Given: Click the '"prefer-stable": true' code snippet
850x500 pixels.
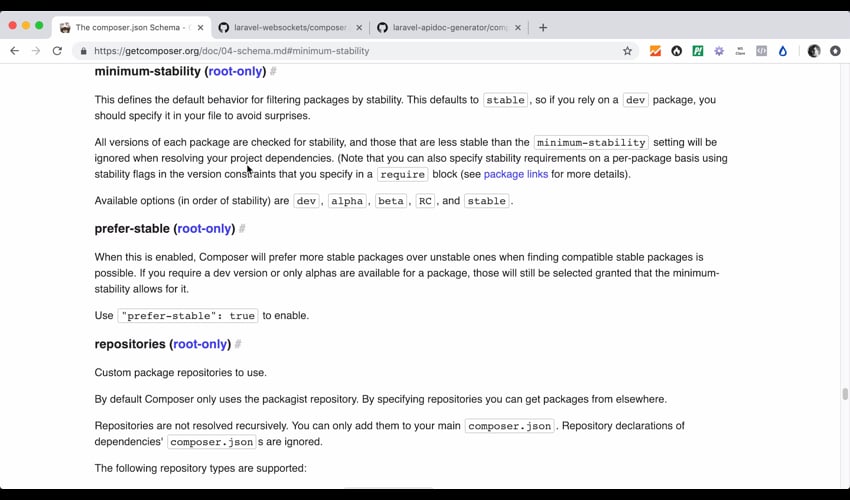Looking at the screenshot, I should point(188,316).
